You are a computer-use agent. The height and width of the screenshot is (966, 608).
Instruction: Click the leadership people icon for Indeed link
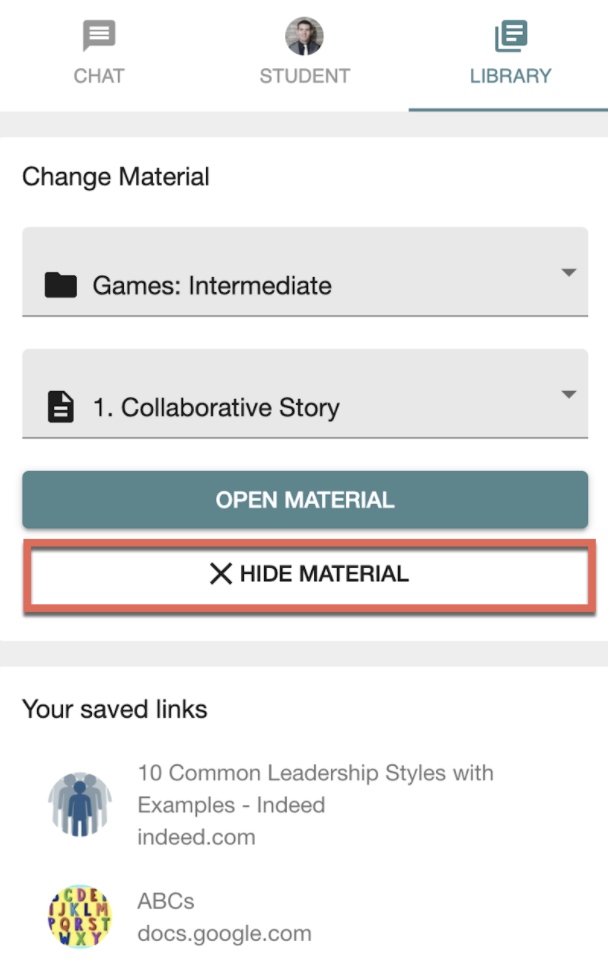80,804
